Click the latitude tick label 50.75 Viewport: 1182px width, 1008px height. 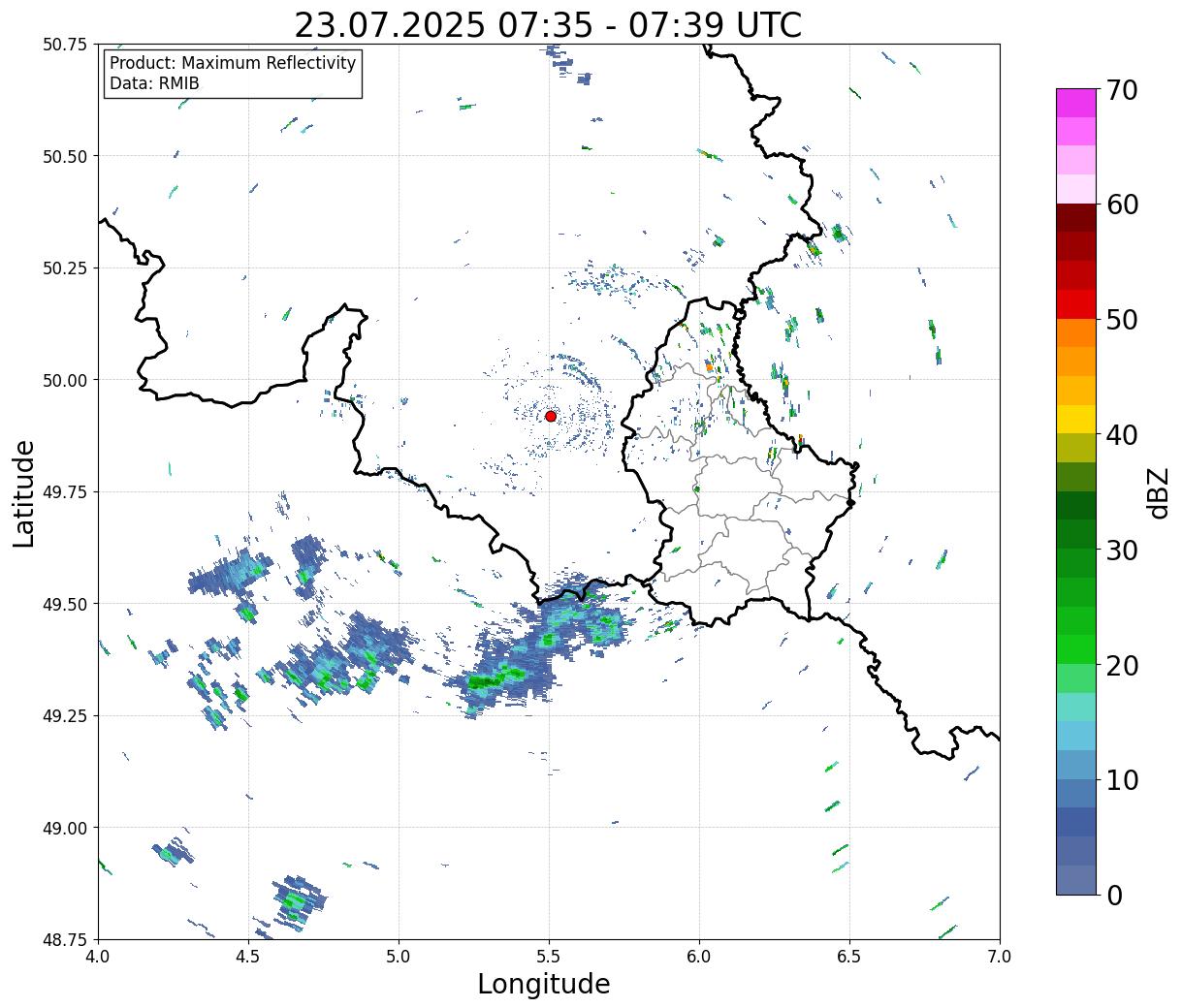pos(65,45)
